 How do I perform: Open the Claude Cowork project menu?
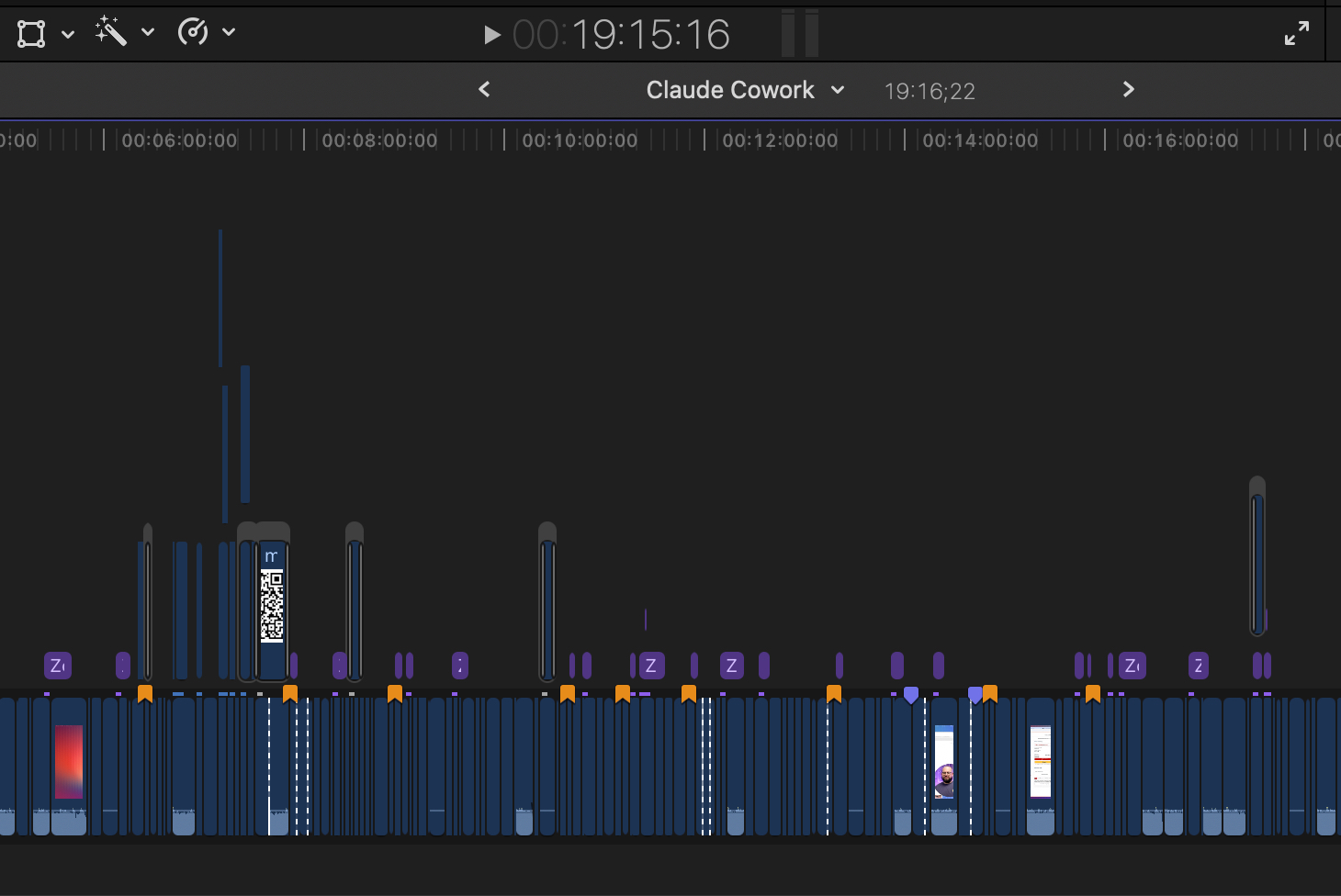coord(744,90)
